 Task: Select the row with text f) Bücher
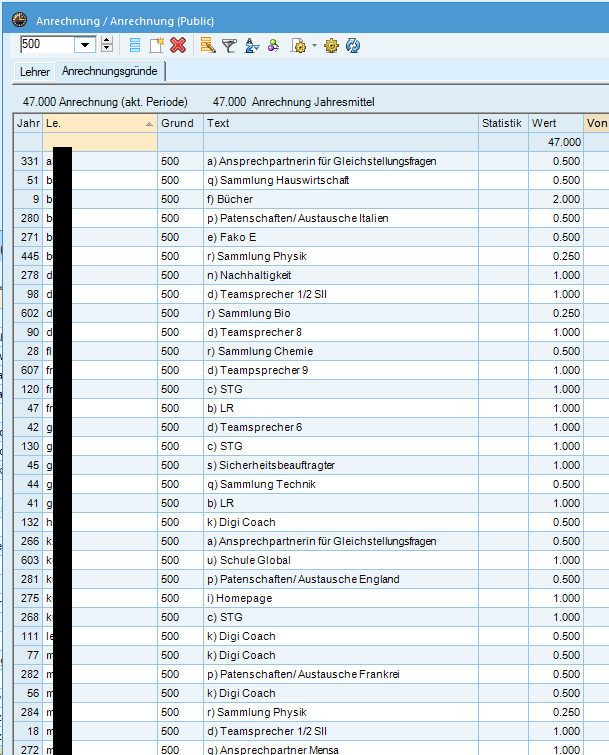click(x=311, y=199)
